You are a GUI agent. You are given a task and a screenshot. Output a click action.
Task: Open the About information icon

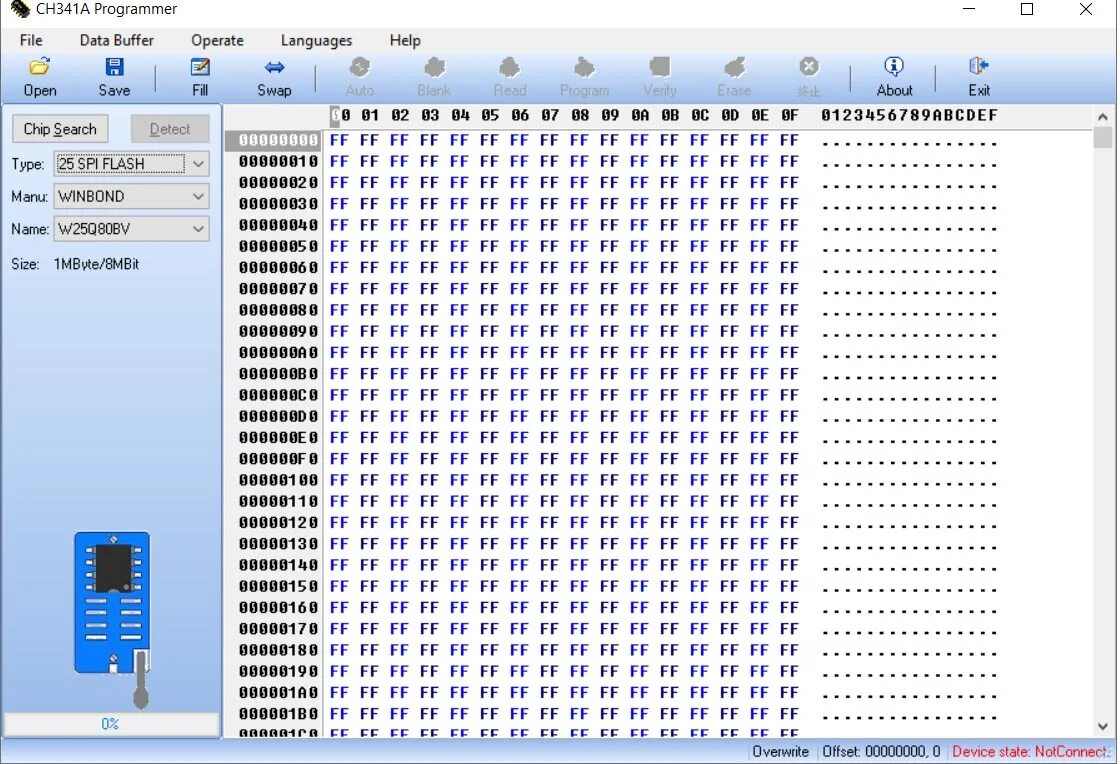point(894,77)
